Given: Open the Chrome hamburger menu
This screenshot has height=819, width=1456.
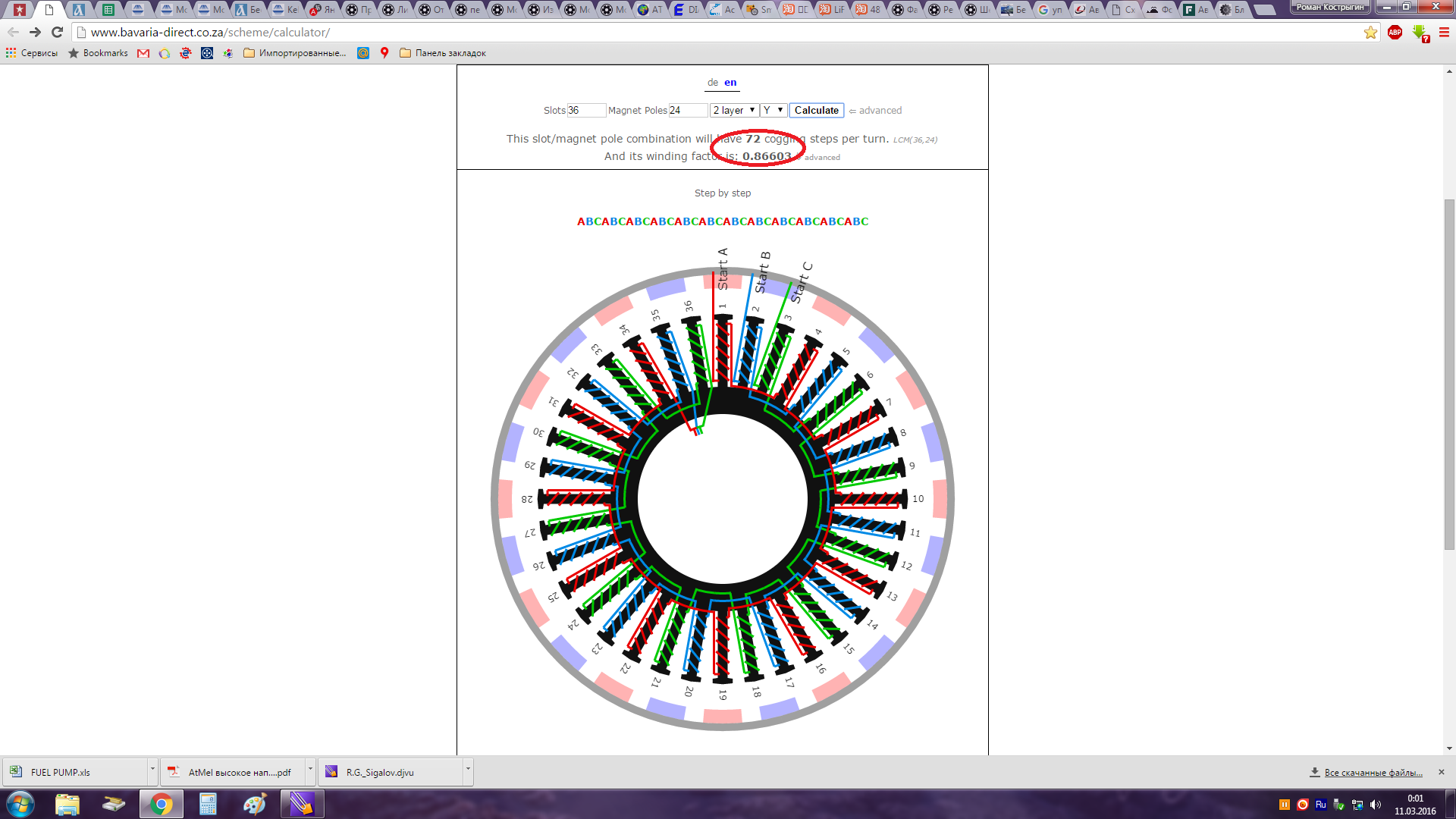Looking at the screenshot, I should click(x=1444, y=33).
